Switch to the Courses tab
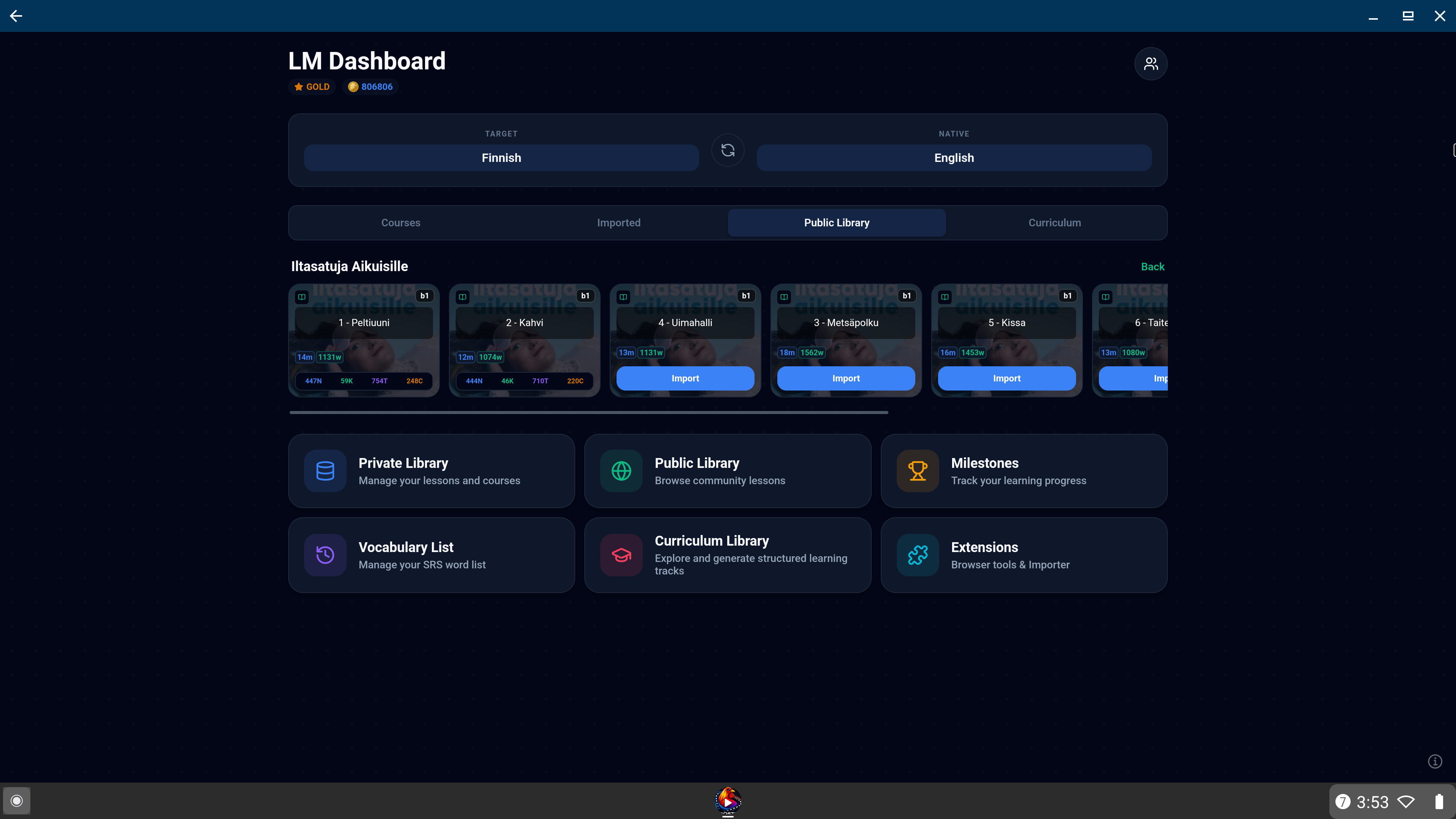This screenshot has width=1456, height=819. pyautogui.click(x=400, y=223)
